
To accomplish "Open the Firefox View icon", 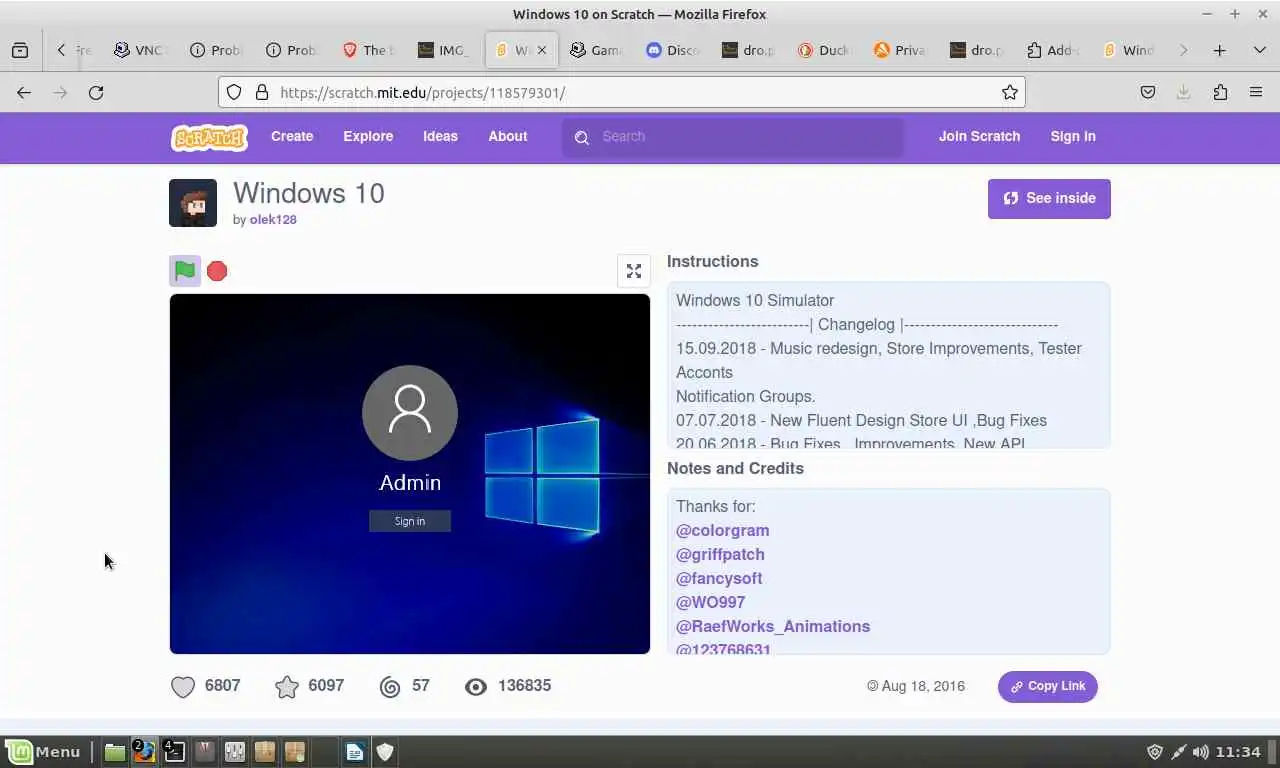I will point(20,50).
